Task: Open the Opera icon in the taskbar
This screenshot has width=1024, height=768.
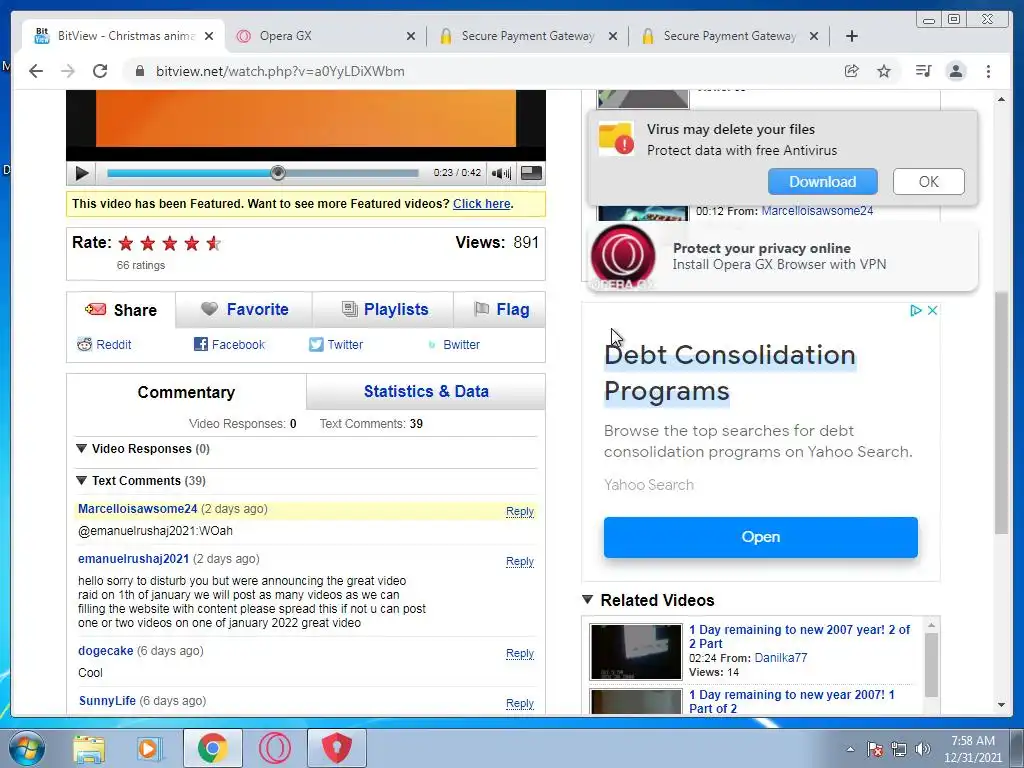Action: [x=274, y=748]
